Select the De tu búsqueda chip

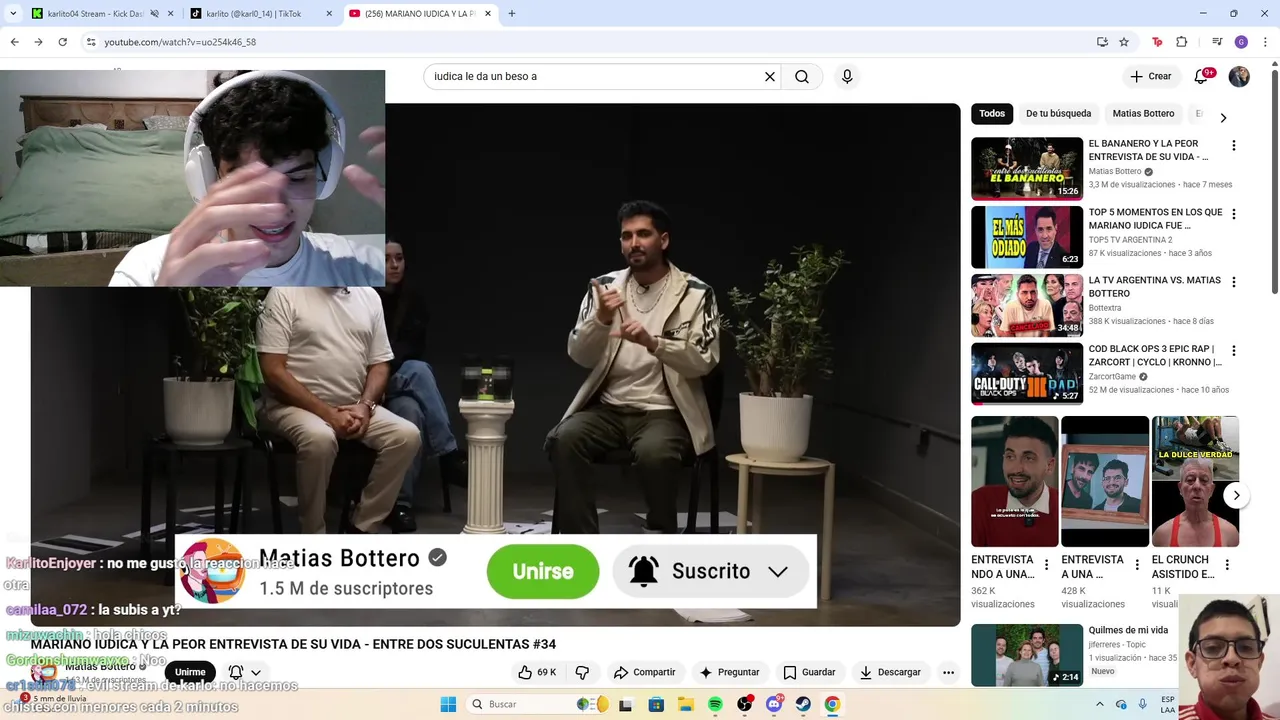click(x=1058, y=114)
